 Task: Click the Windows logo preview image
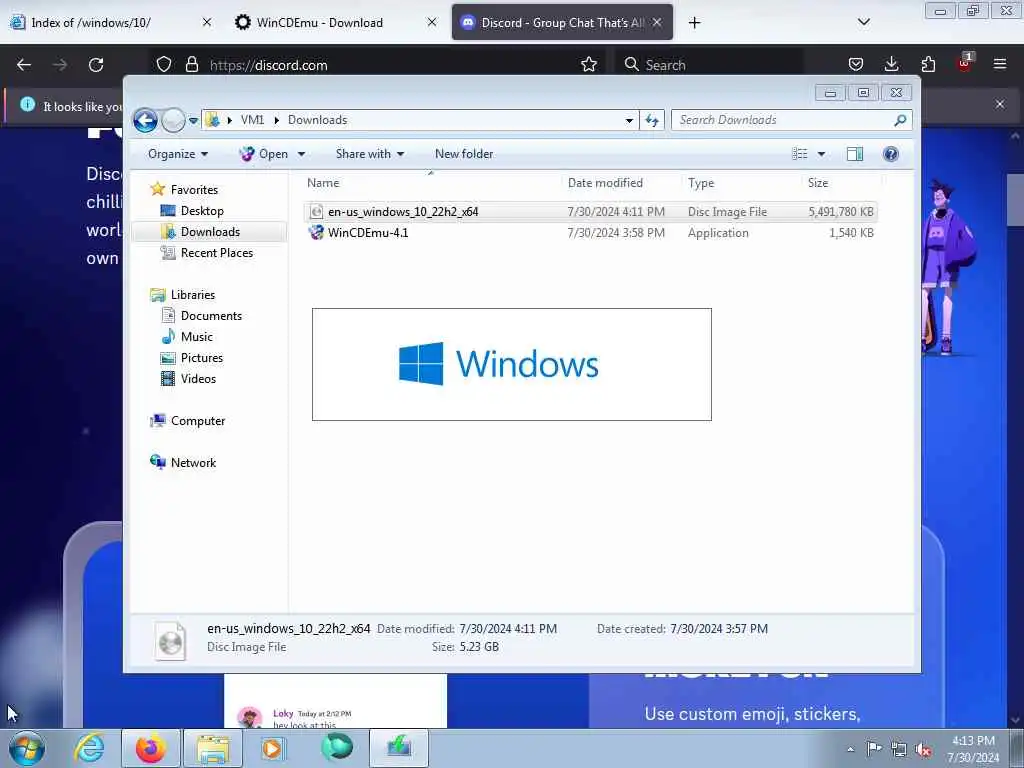click(511, 364)
